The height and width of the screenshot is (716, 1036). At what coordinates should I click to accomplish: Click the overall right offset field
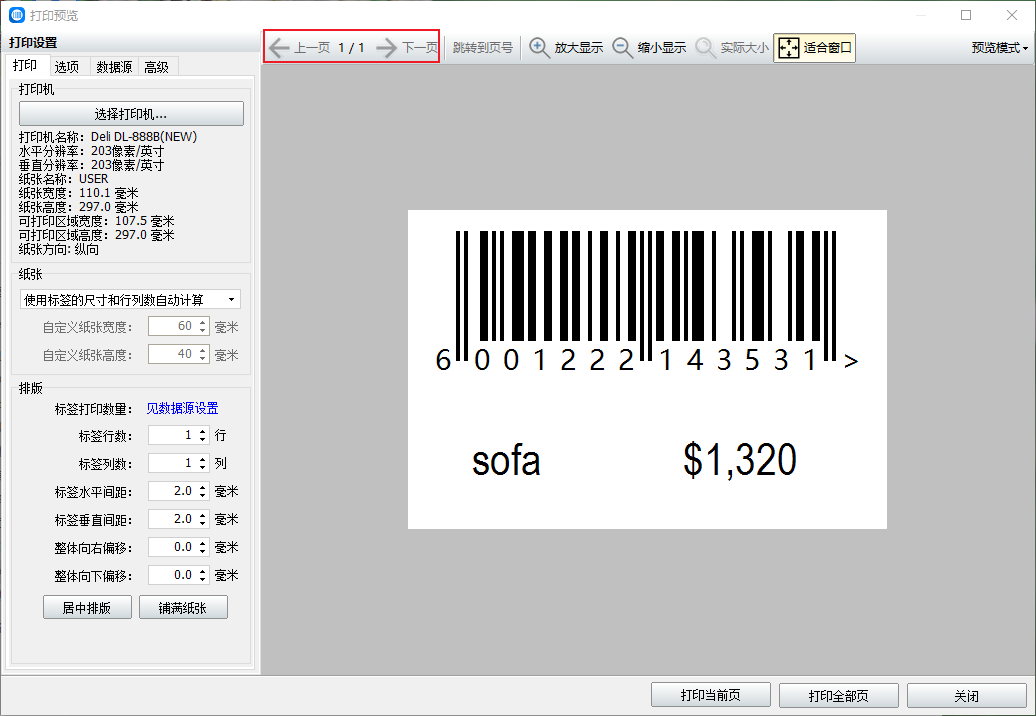[172, 547]
